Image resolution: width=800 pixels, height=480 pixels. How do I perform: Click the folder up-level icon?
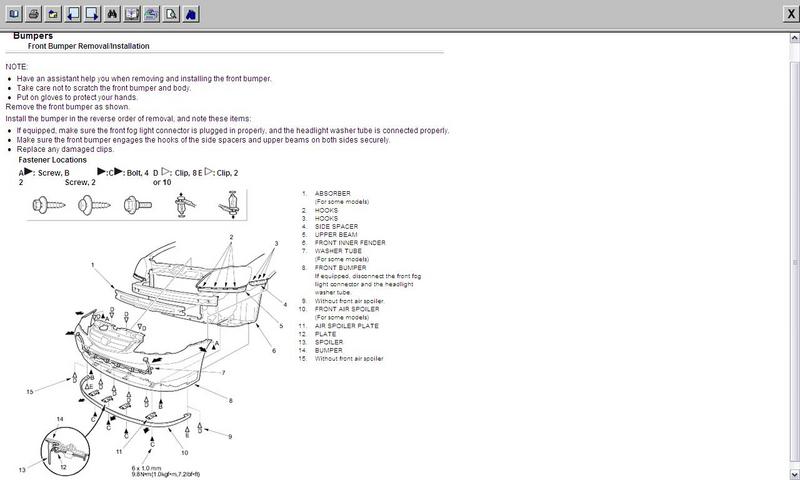pyautogui.click(x=53, y=14)
